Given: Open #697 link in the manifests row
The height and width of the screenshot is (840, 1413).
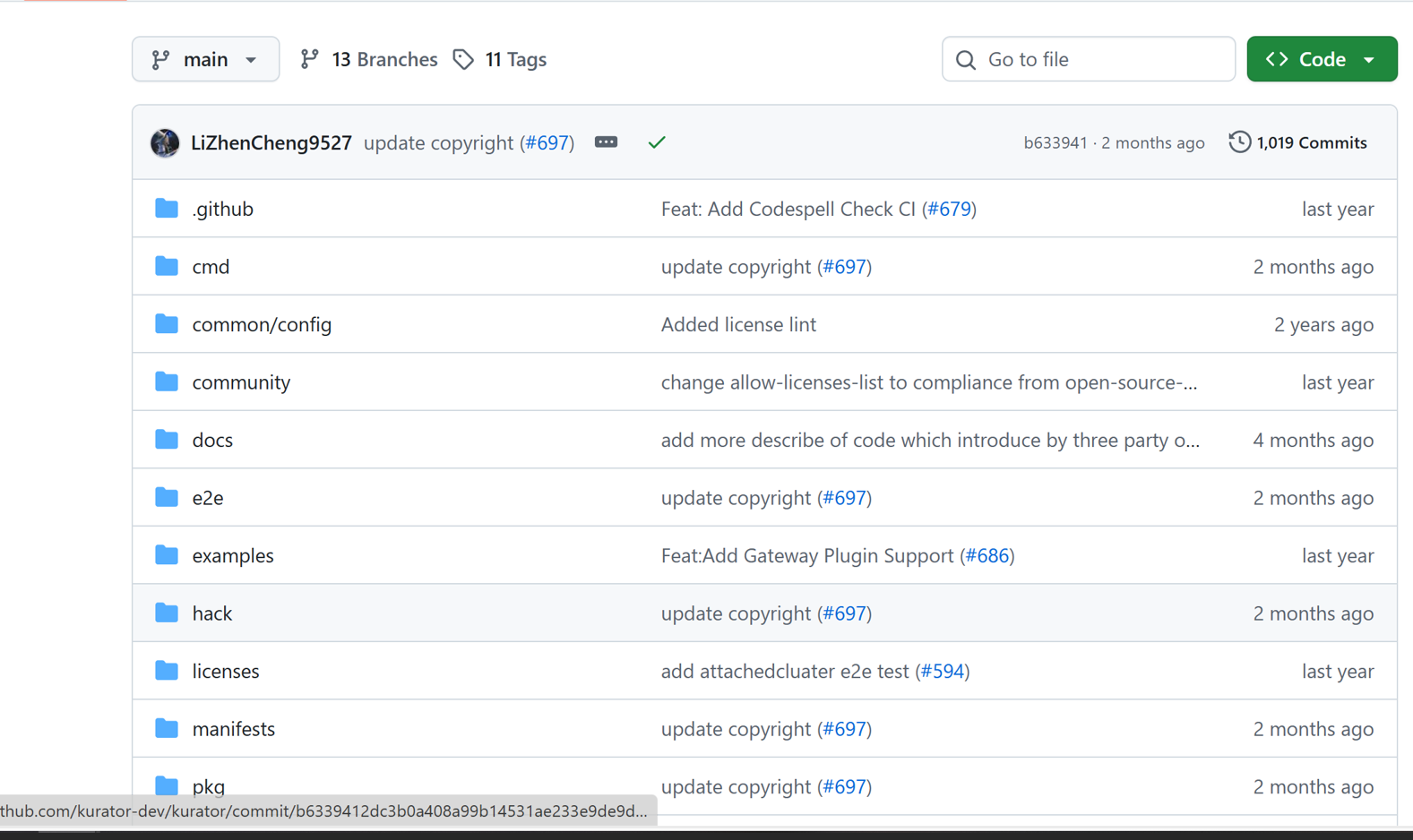Looking at the screenshot, I should click(845, 729).
